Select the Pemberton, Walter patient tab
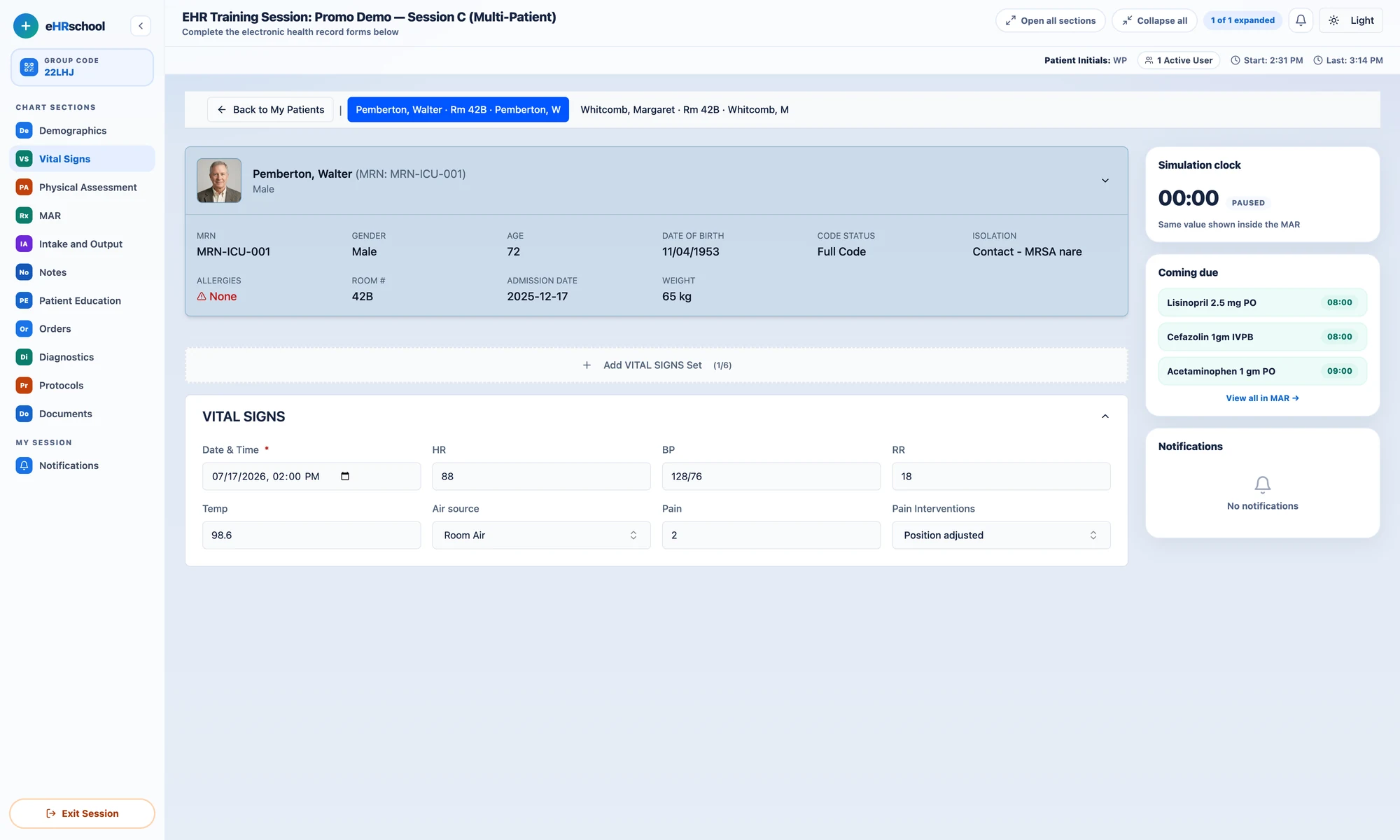The image size is (1400, 840). click(458, 110)
